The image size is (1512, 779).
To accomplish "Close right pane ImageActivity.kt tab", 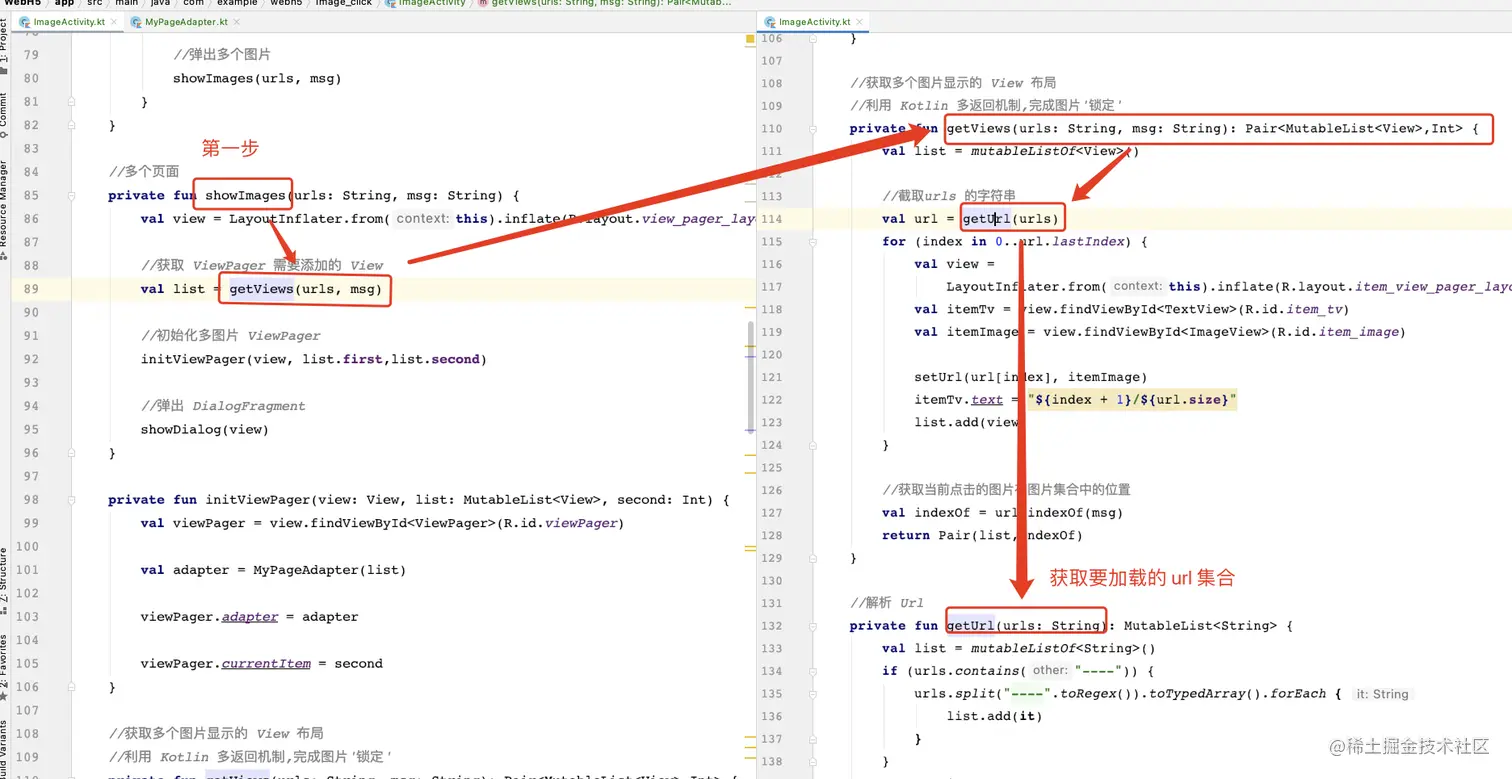I will click(859, 22).
